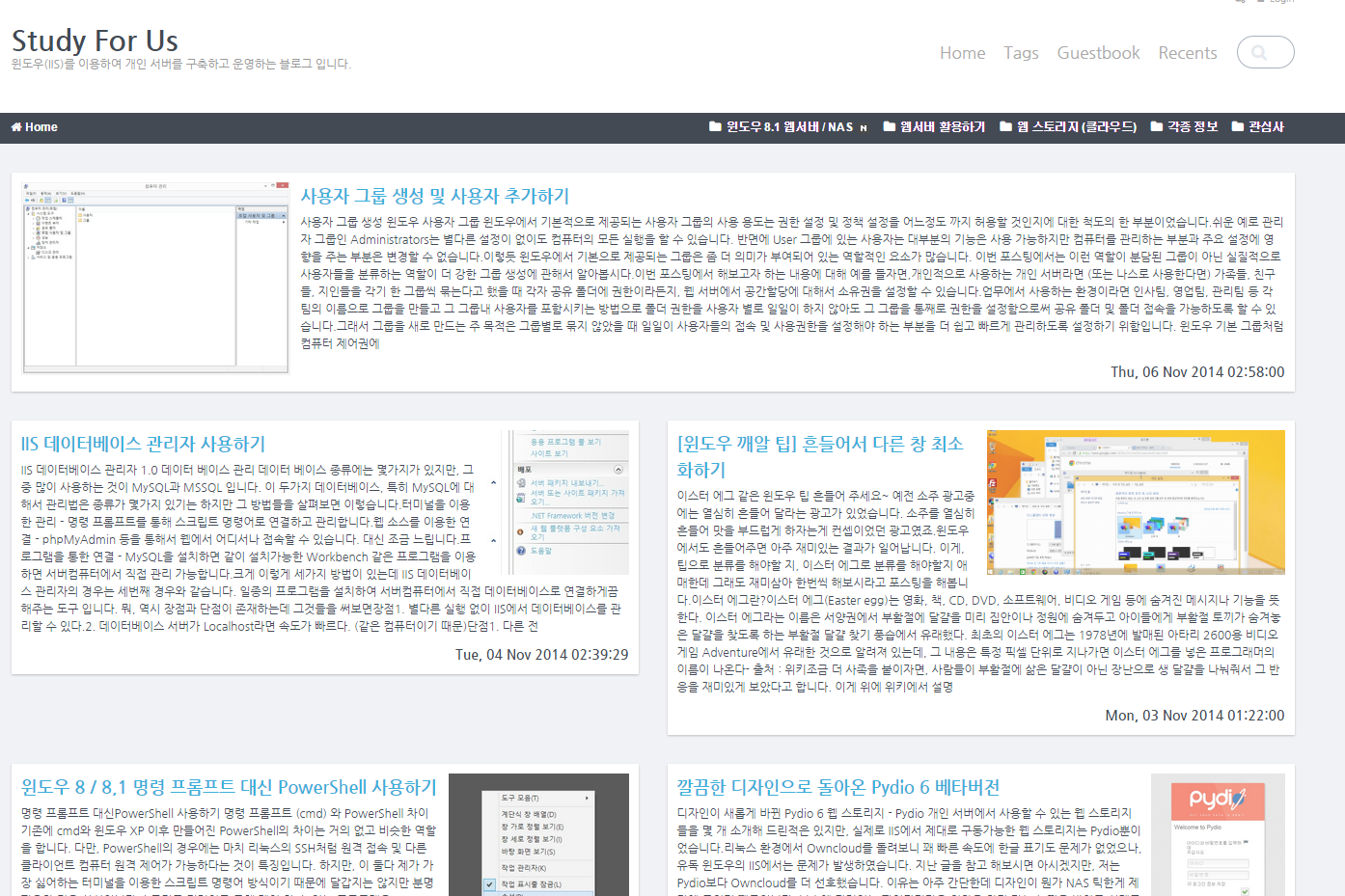Open the post 깔끔한 디자인으로 돌아온 Pydio 6 베타버전
This screenshot has height=896, width=1345.
point(837,787)
